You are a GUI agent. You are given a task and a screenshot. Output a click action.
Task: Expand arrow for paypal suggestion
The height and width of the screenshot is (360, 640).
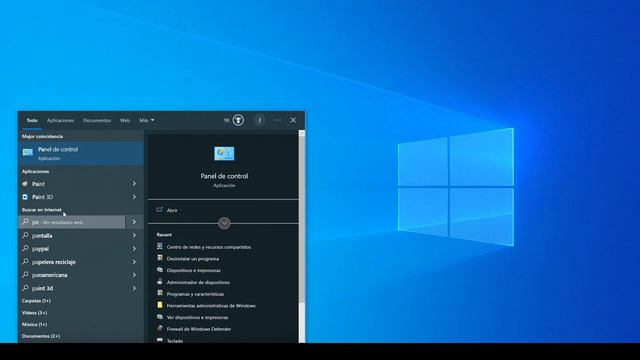[134, 249]
